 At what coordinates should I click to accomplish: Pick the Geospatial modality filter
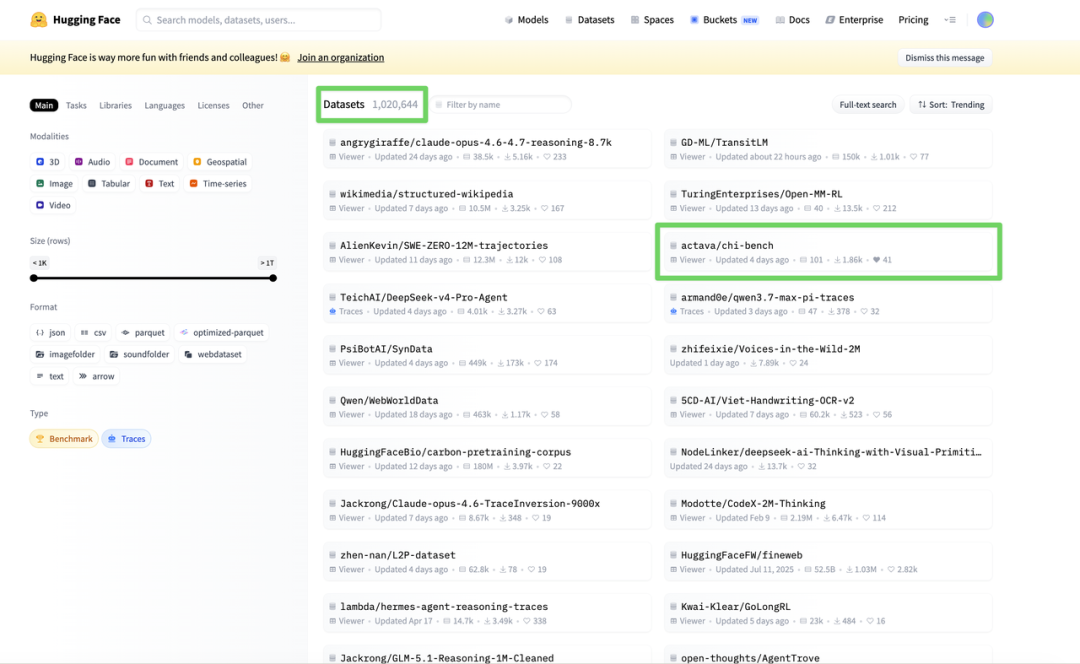(x=220, y=162)
